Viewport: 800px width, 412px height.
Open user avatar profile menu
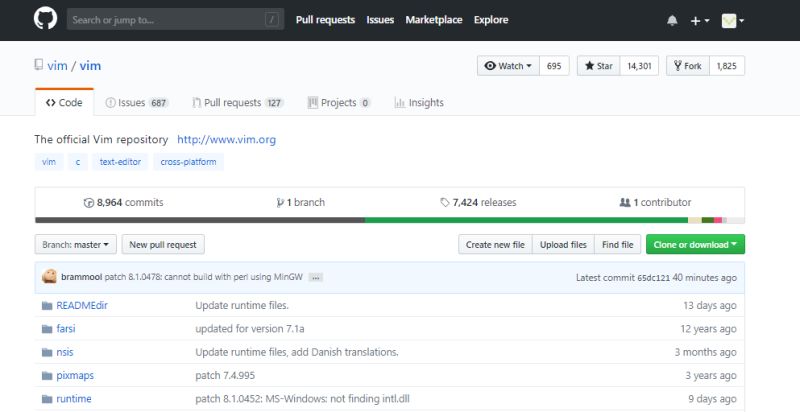click(733, 20)
